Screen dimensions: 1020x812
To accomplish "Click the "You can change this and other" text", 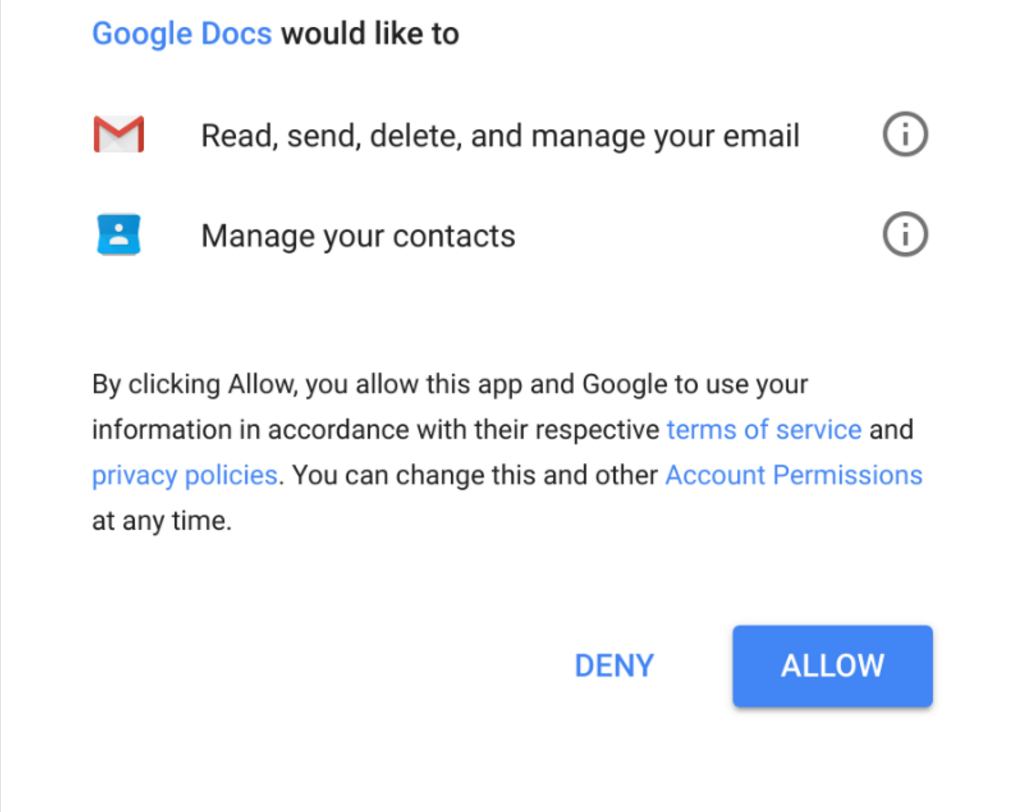I will coord(475,475).
